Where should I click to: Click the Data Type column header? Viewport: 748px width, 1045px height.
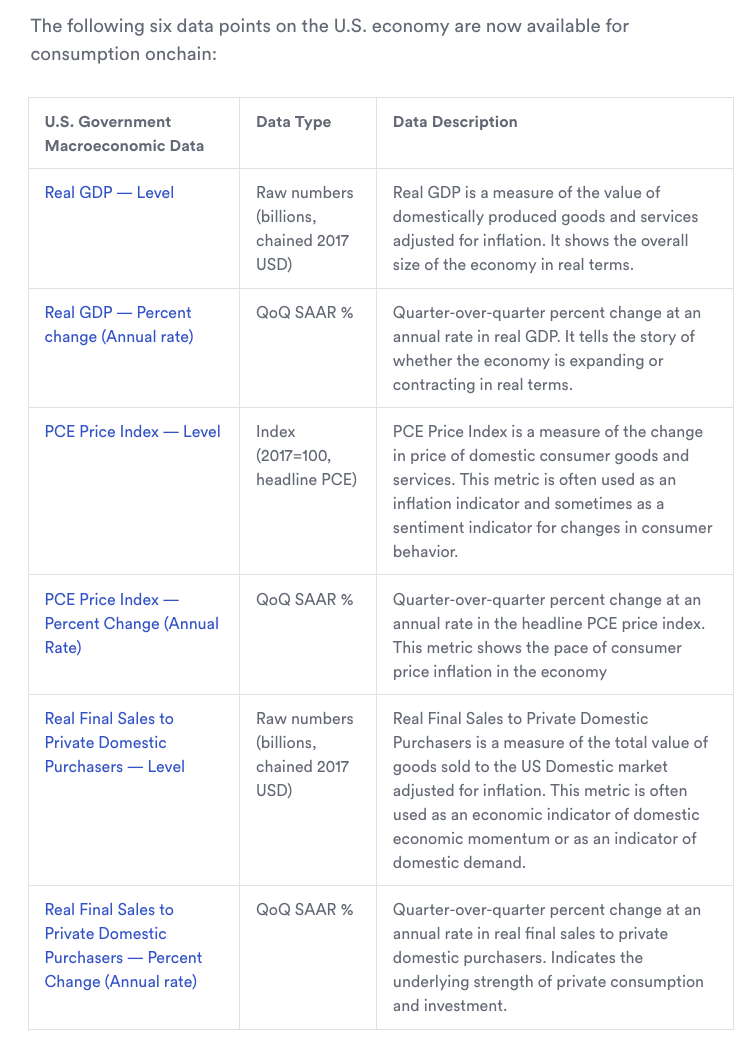coord(293,122)
